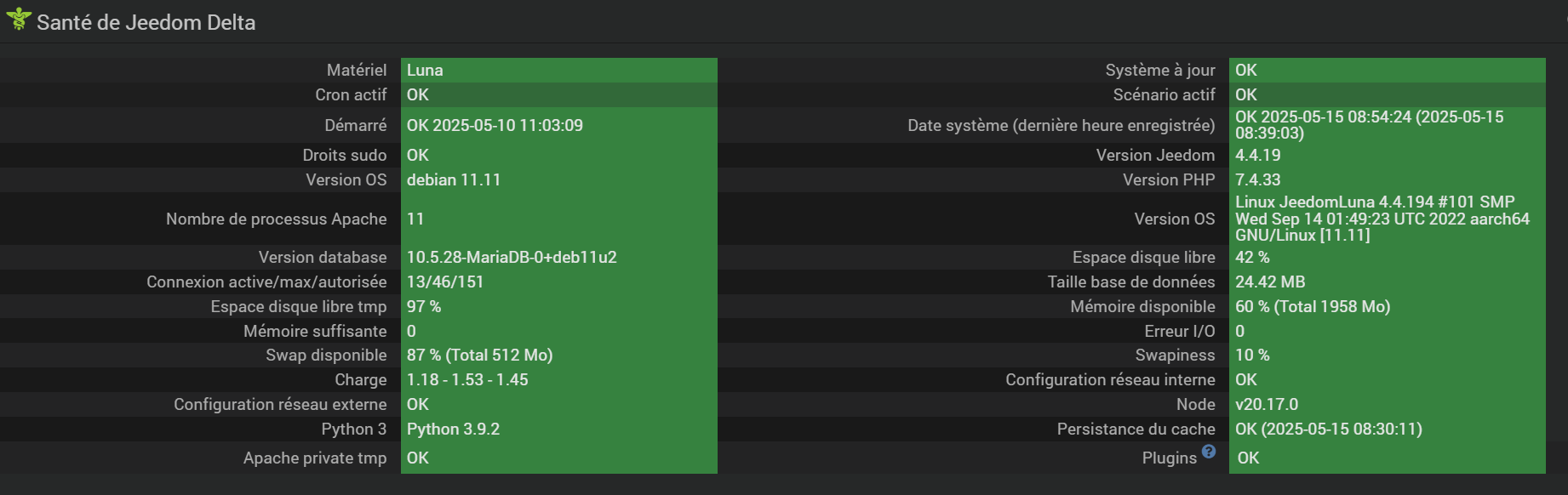Viewport: 1568px width, 495px height.
Task: Click the 'Mémoire disponible' label
Action: [1143, 306]
